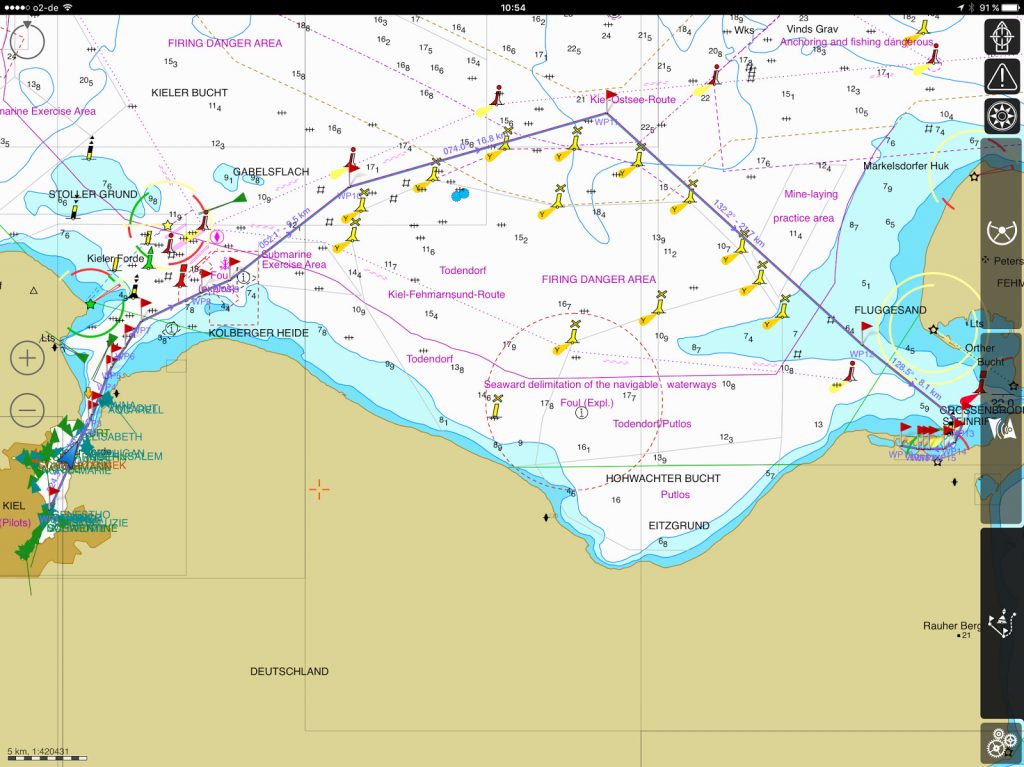This screenshot has width=1024, height=767.
Task: Open the AIS signal panel
Action: pyautogui.click(x=1001, y=430)
